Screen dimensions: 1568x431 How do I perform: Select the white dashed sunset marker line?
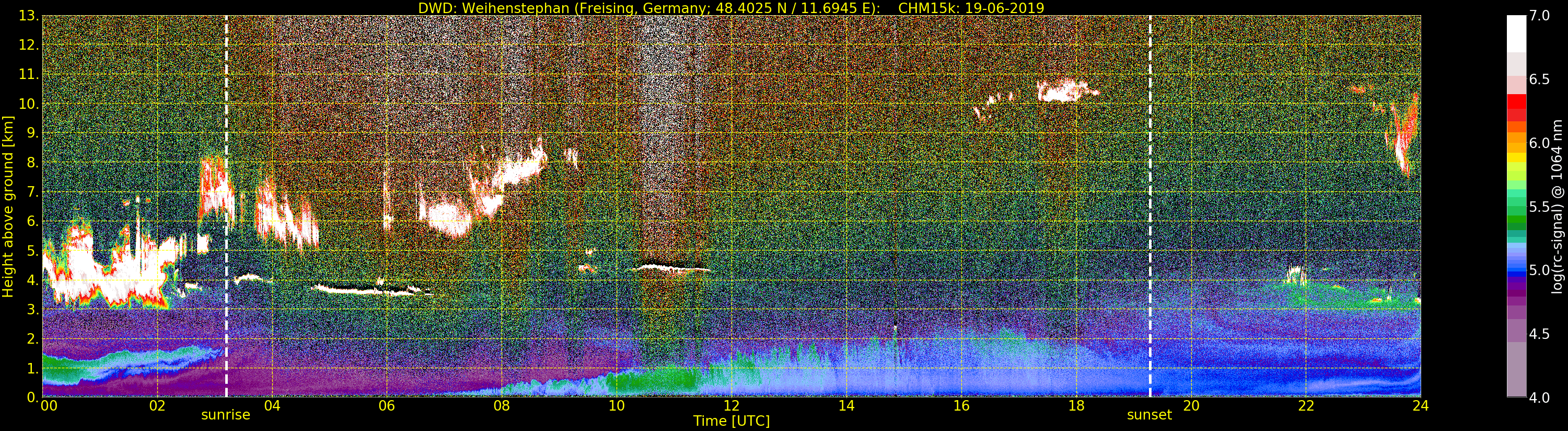1151,206
